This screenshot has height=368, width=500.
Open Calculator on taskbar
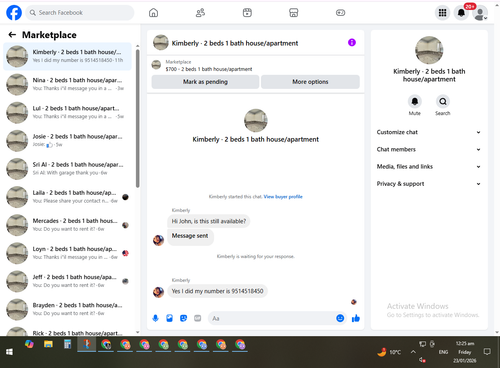tap(67, 344)
